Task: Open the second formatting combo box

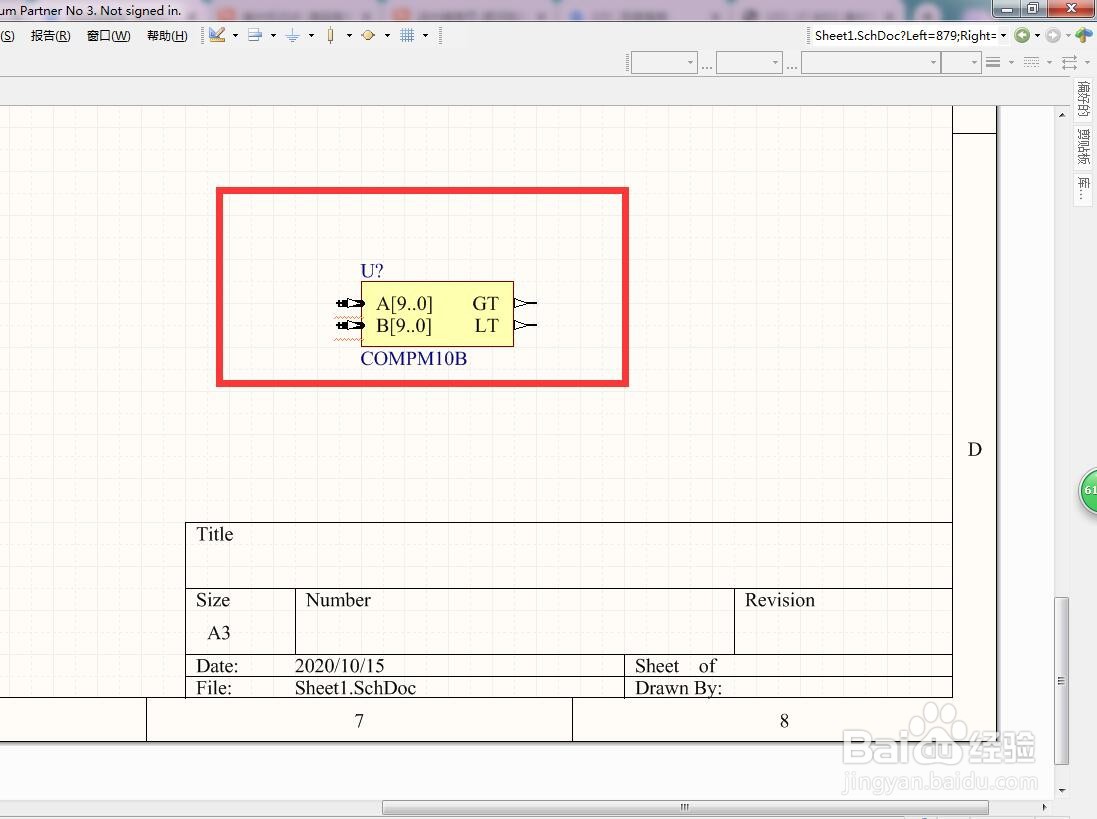Action: (x=749, y=63)
